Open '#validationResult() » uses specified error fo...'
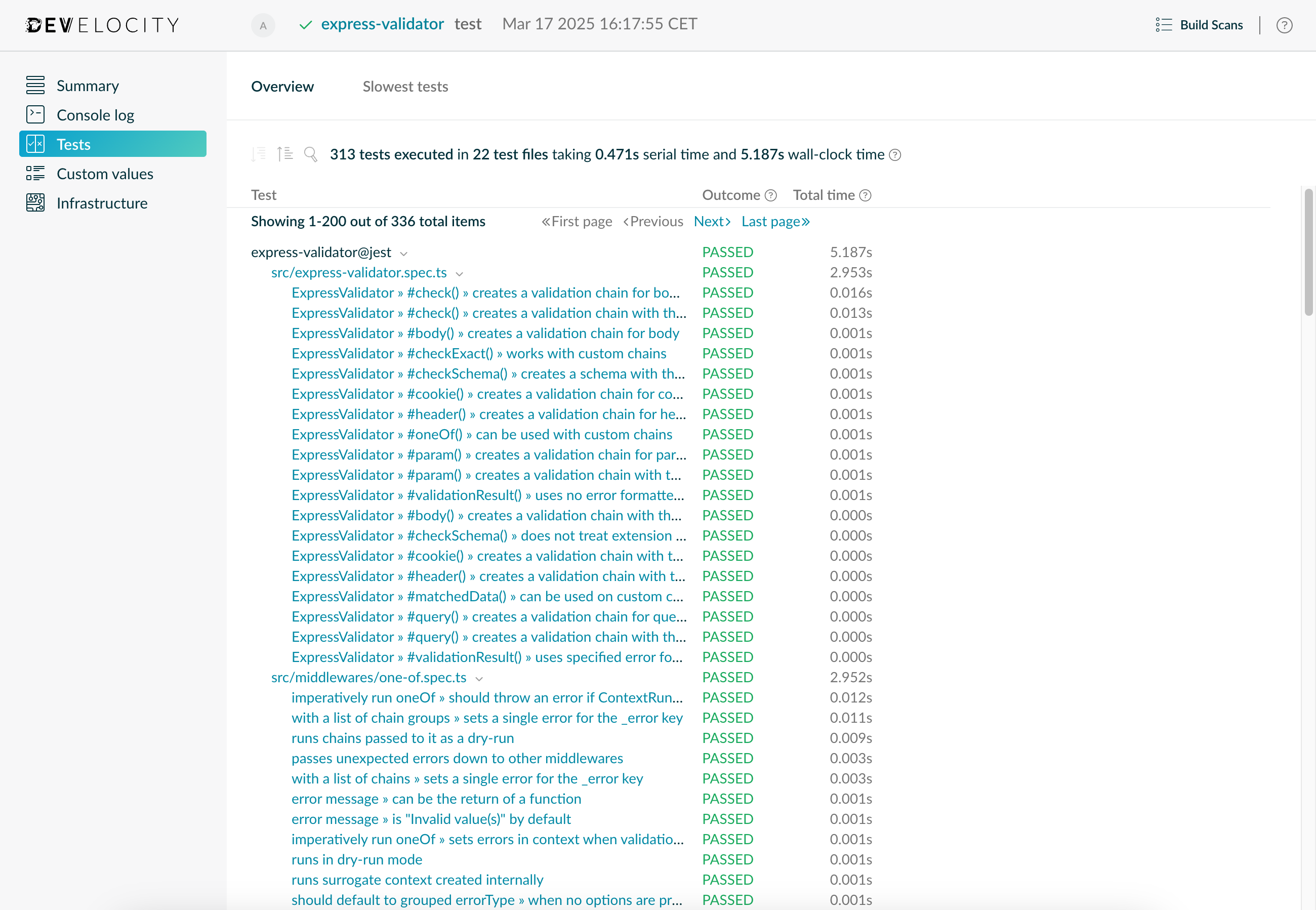The image size is (1316, 910). point(487,657)
